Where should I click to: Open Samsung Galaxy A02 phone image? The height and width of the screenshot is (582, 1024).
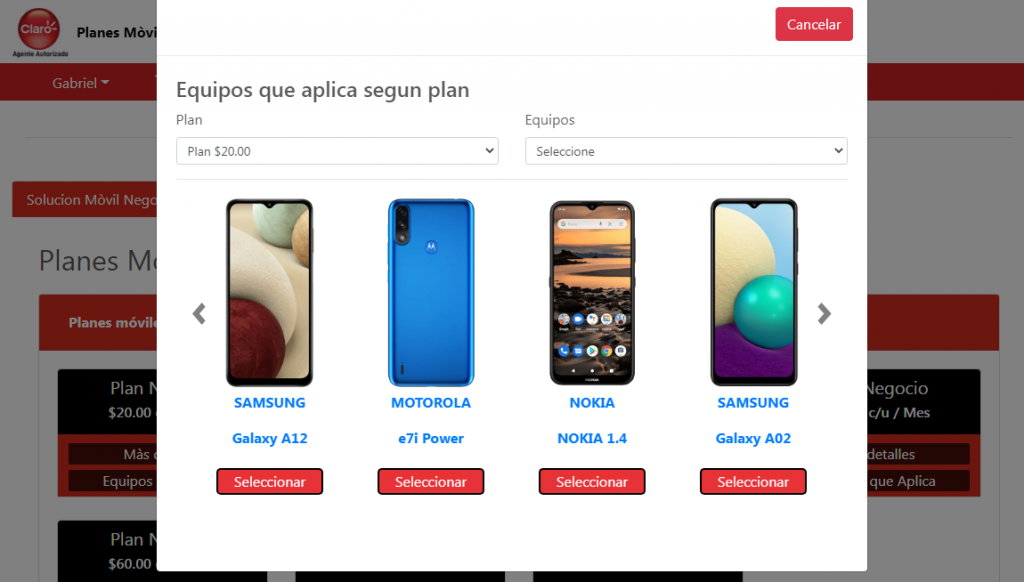click(754, 293)
